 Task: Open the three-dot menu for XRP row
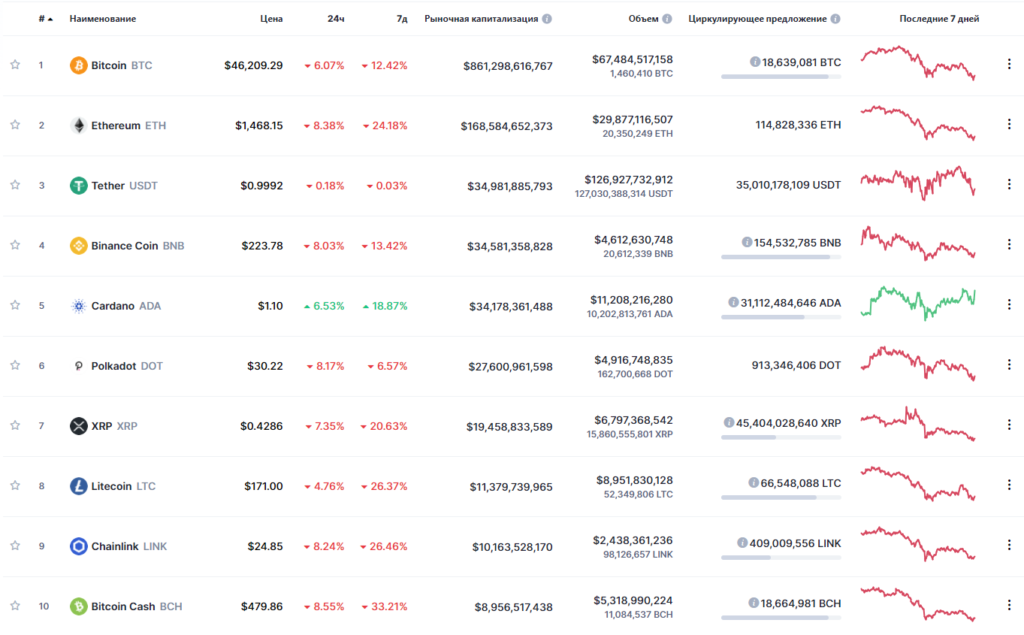click(x=1008, y=426)
